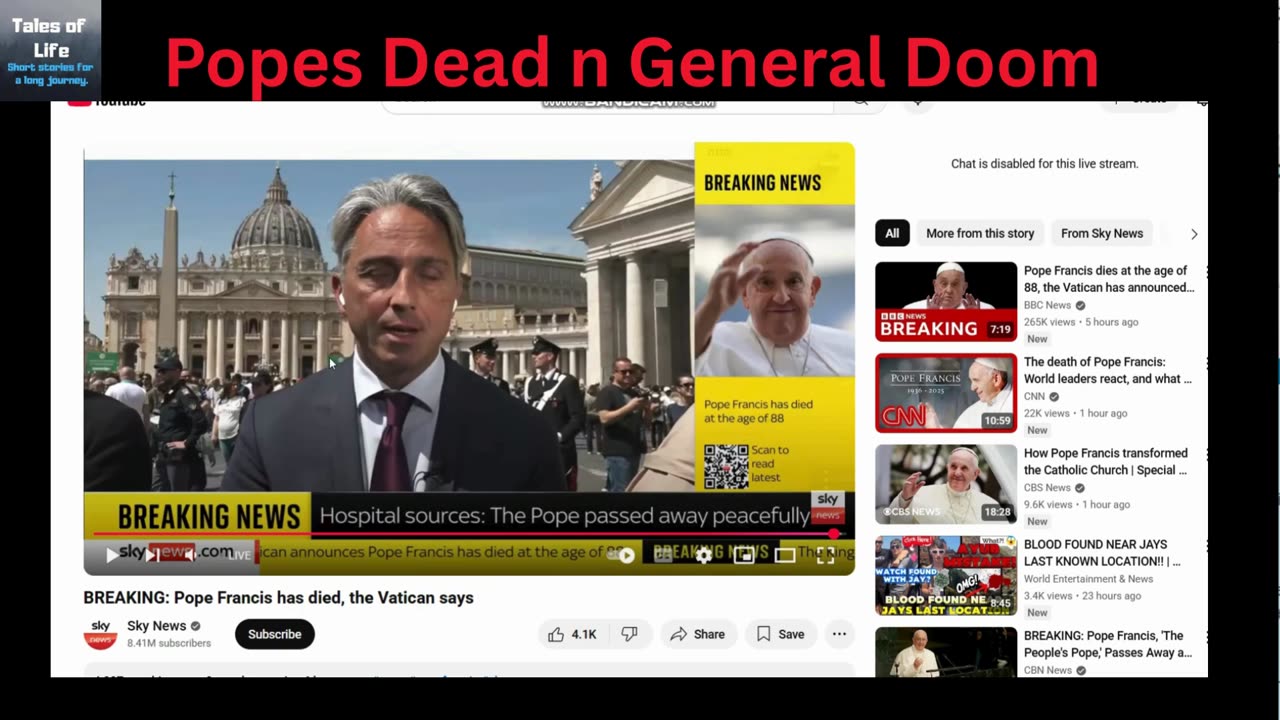Screen dimensions: 1280x720
Task: Toggle subtitles/captions in video player
Action: pyautogui.click(x=663, y=555)
